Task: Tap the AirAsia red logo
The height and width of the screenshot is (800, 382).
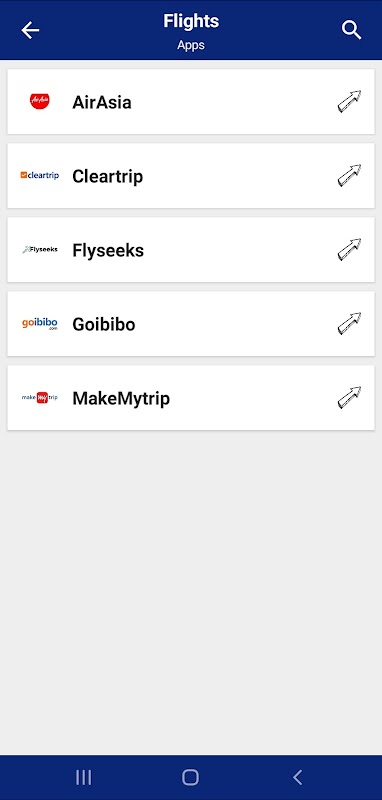Action: [x=40, y=102]
